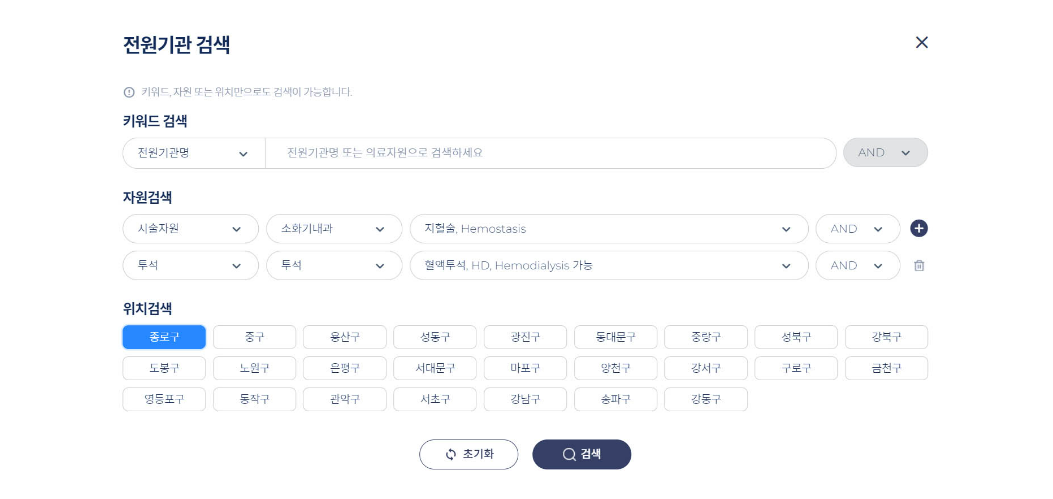
Task: Select the 영등포구 district chip
Action: pyautogui.click(x=164, y=399)
